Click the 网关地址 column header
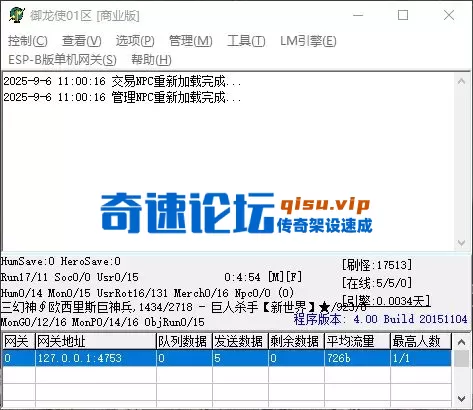The width and height of the screenshot is (473, 410). click(96, 341)
